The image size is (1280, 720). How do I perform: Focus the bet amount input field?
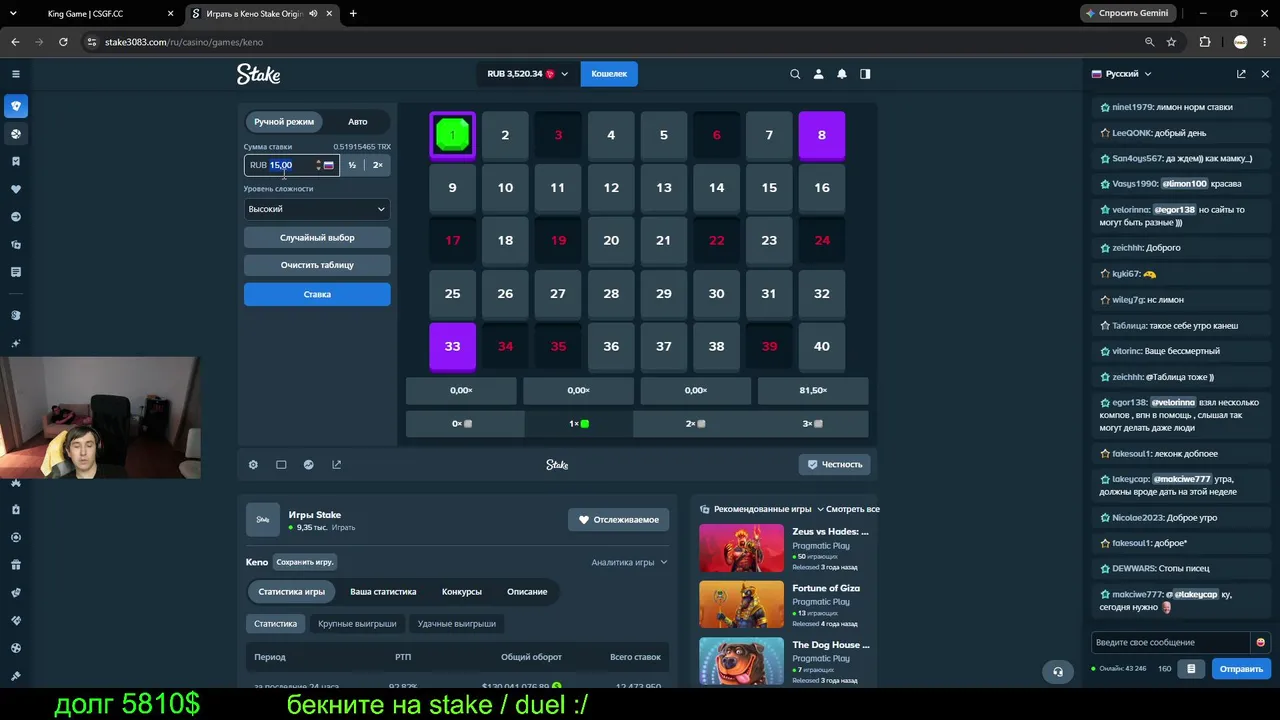pos(290,165)
